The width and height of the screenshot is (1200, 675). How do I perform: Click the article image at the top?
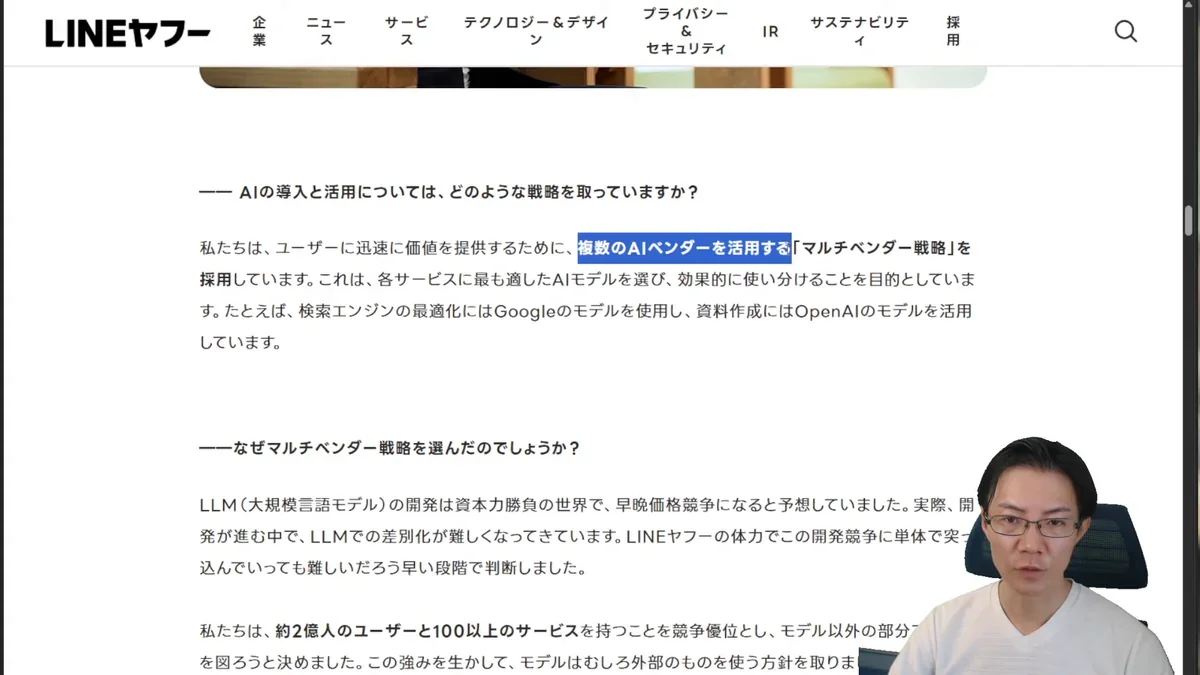point(593,77)
